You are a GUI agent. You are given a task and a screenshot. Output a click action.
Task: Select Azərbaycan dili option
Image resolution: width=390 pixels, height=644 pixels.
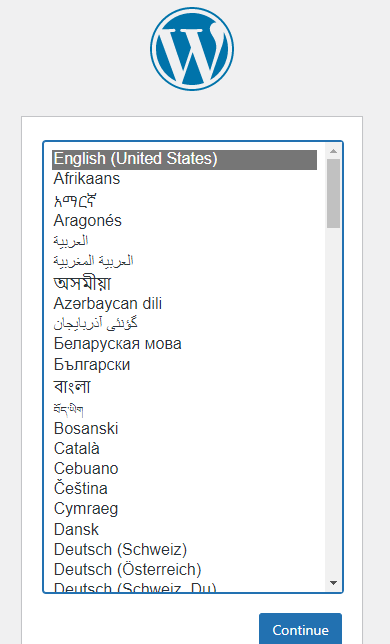tap(184, 304)
